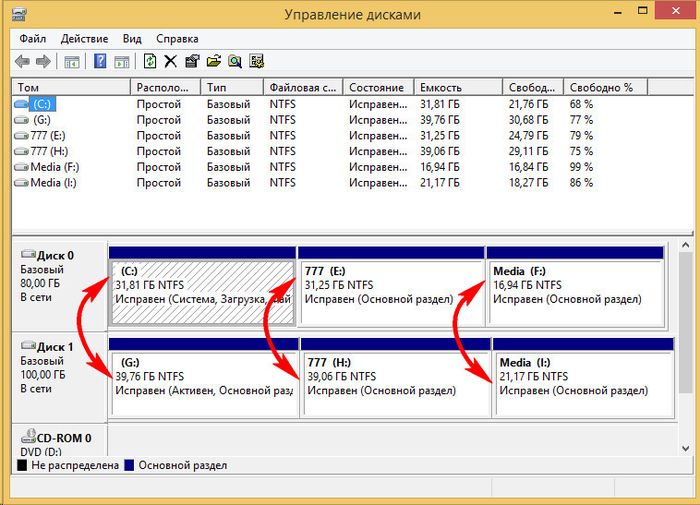The image size is (700, 505).
Task: Sort by the Том column header
Action: [71, 88]
